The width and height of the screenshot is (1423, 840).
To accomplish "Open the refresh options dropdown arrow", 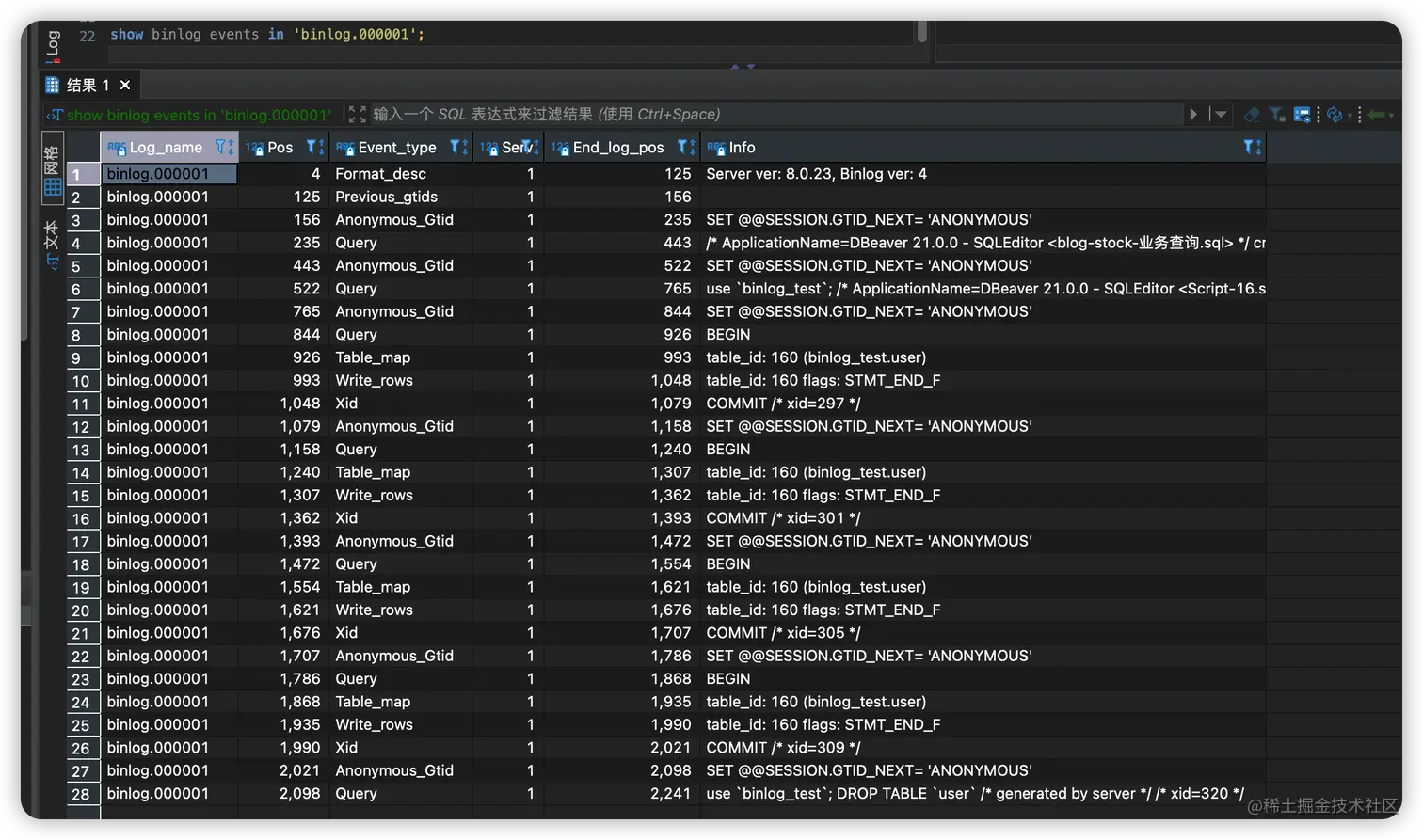I will (x=1350, y=115).
